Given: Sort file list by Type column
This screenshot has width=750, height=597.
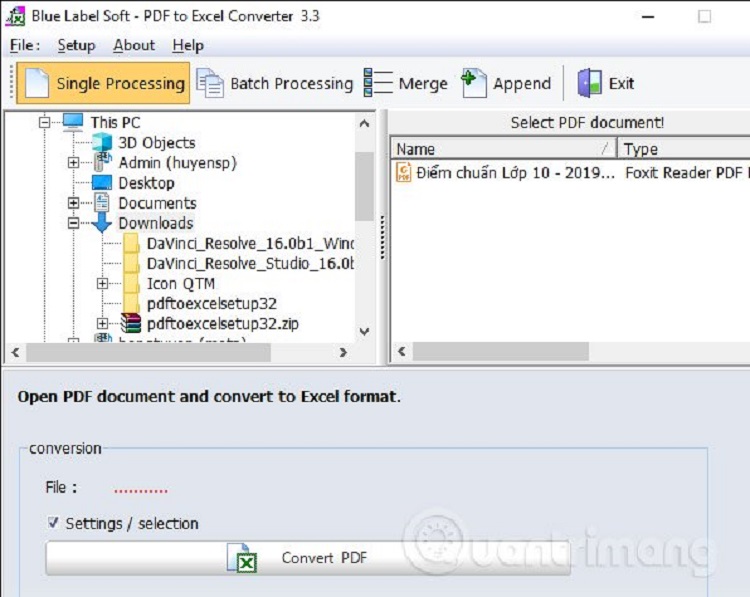Looking at the screenshot, I should point(684,149).
